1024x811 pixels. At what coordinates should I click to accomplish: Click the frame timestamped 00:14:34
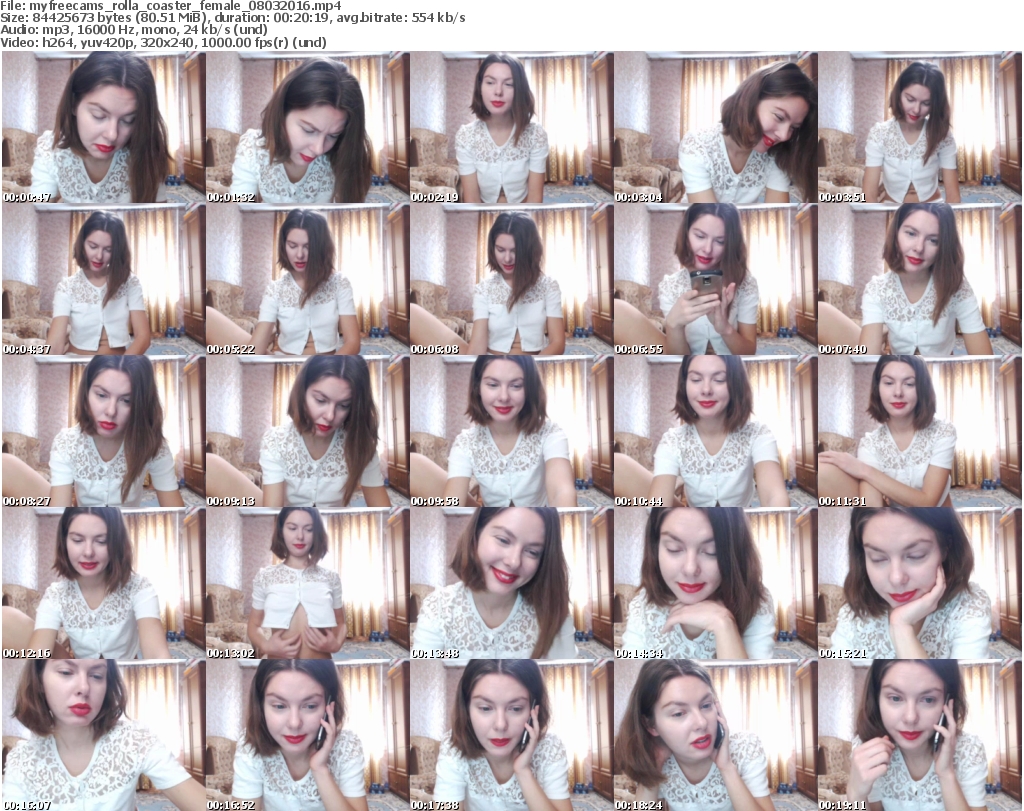tap(716, 584)
